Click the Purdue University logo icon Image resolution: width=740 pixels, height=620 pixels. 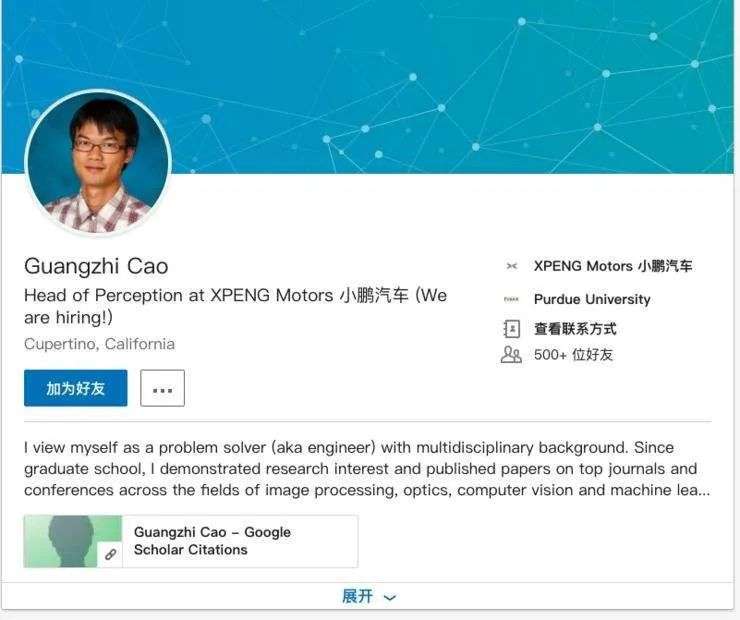click(x=511, y=299)
